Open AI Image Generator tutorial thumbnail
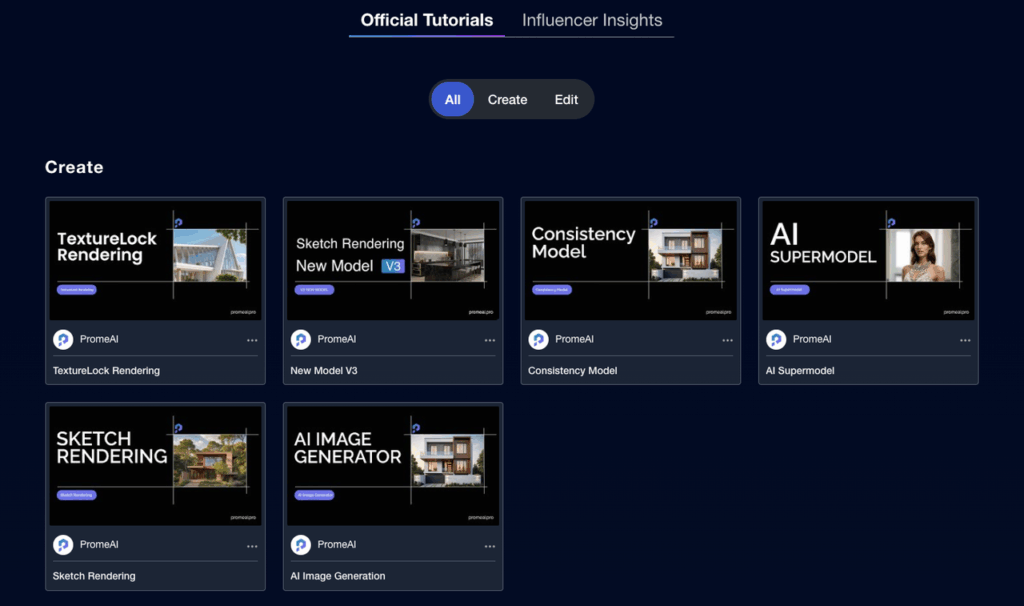Viewport: 1024px width, 606px height. (x=393, y=466)
